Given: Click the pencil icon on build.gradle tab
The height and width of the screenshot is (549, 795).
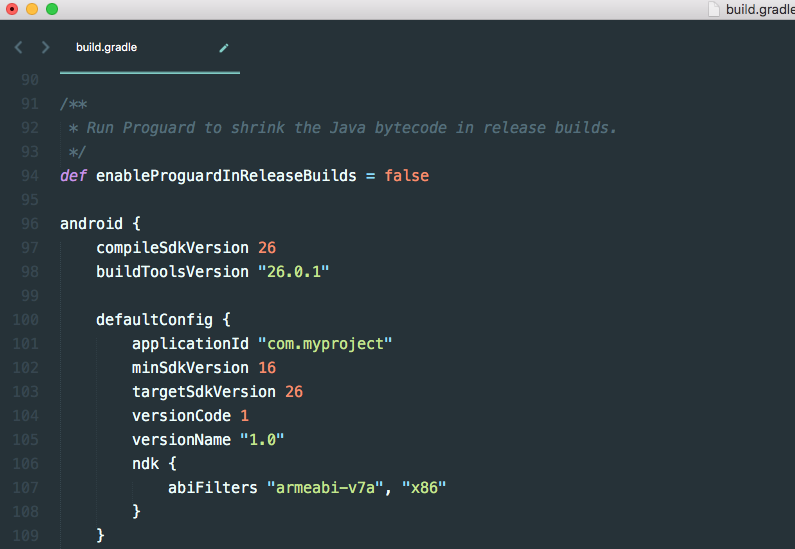Looking at the screenshot, I should (x=224, y=48).
